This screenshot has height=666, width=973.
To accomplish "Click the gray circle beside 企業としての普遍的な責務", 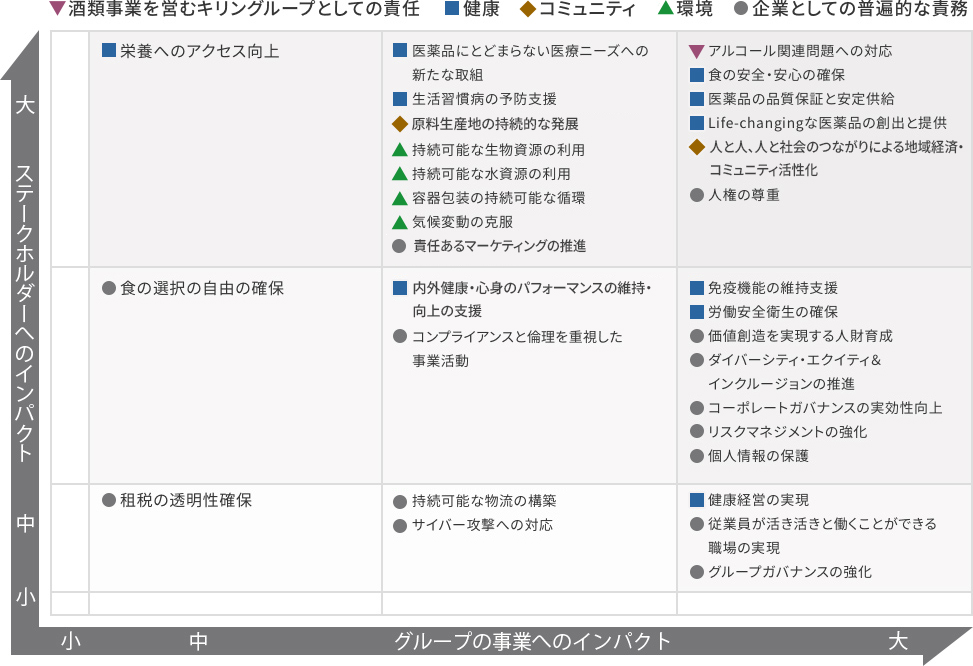I will coord(740,10).
